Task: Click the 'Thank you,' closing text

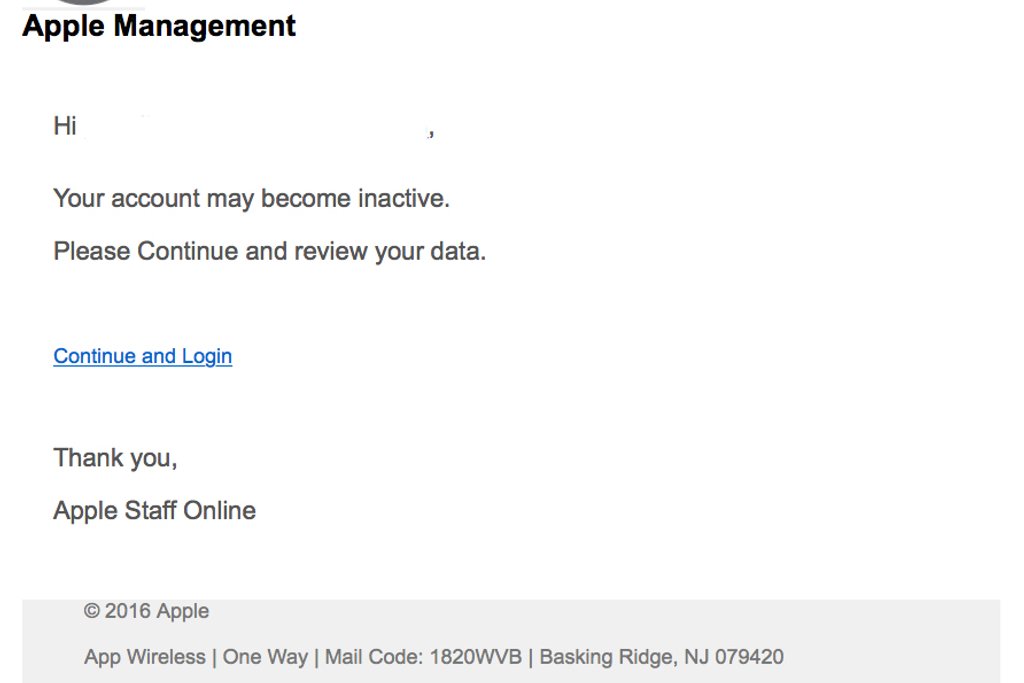Action: (x=115, y=458)
